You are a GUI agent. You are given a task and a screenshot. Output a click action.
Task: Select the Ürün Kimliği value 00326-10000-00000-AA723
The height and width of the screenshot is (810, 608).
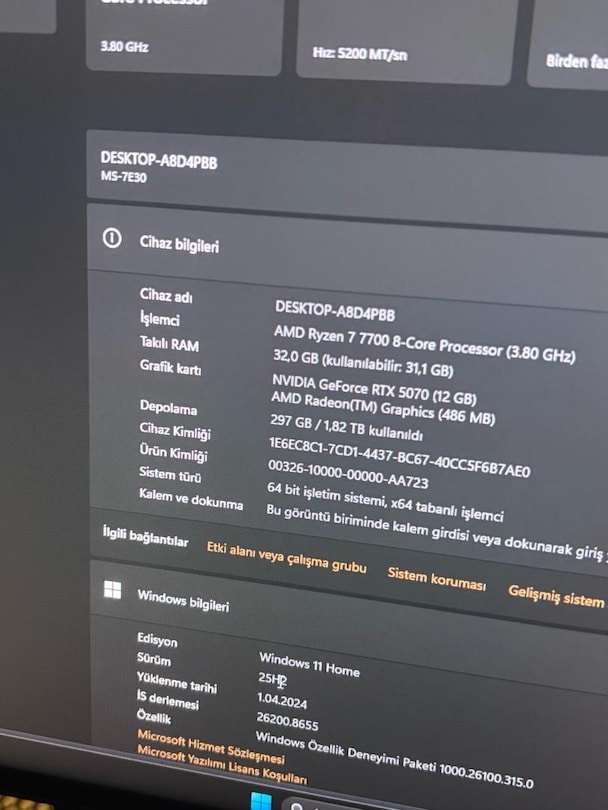pos(348,474)
